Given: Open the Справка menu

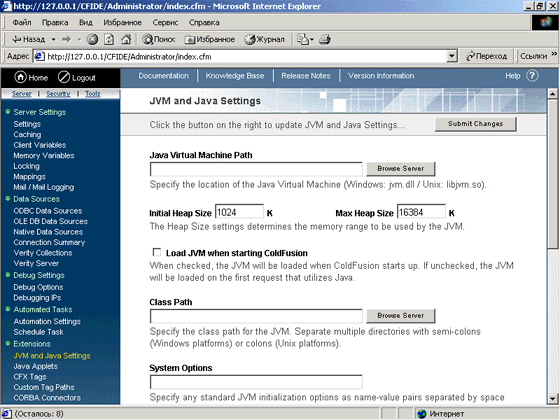Looking at the screenshot, I should (x=204, y=22).
